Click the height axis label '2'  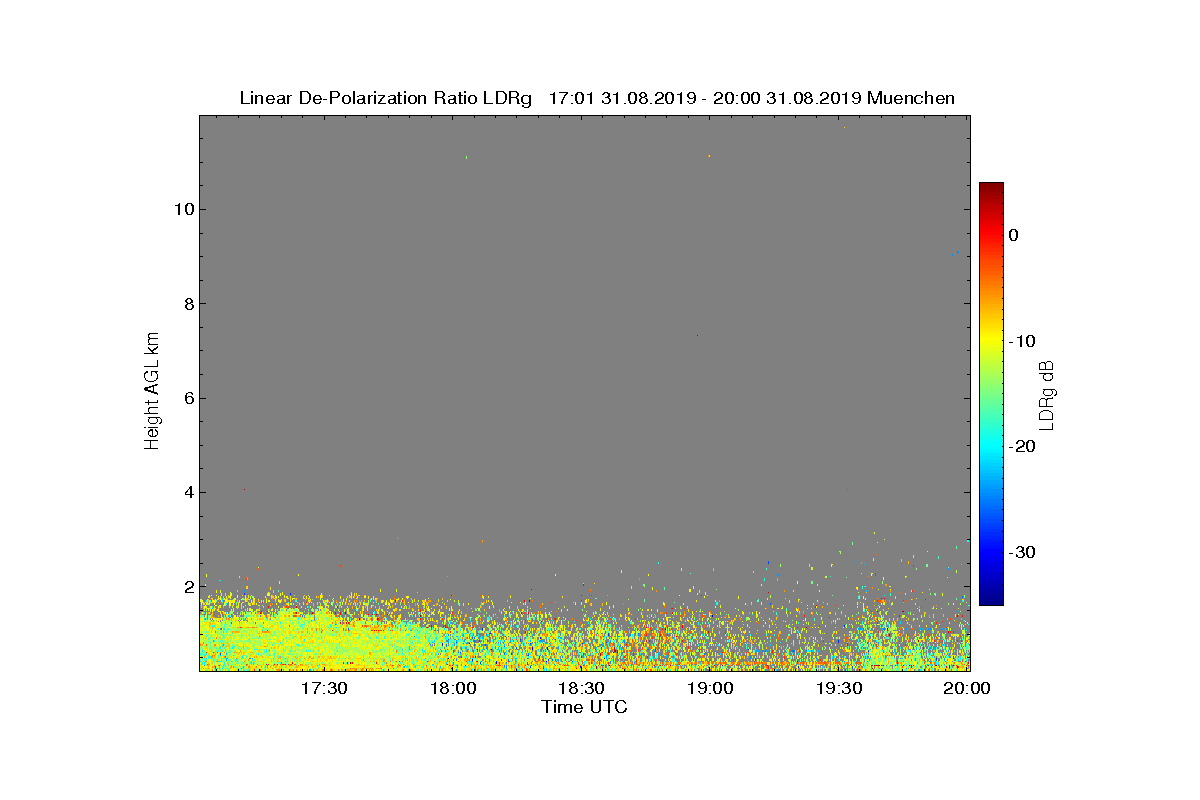[x=188, y=587]
